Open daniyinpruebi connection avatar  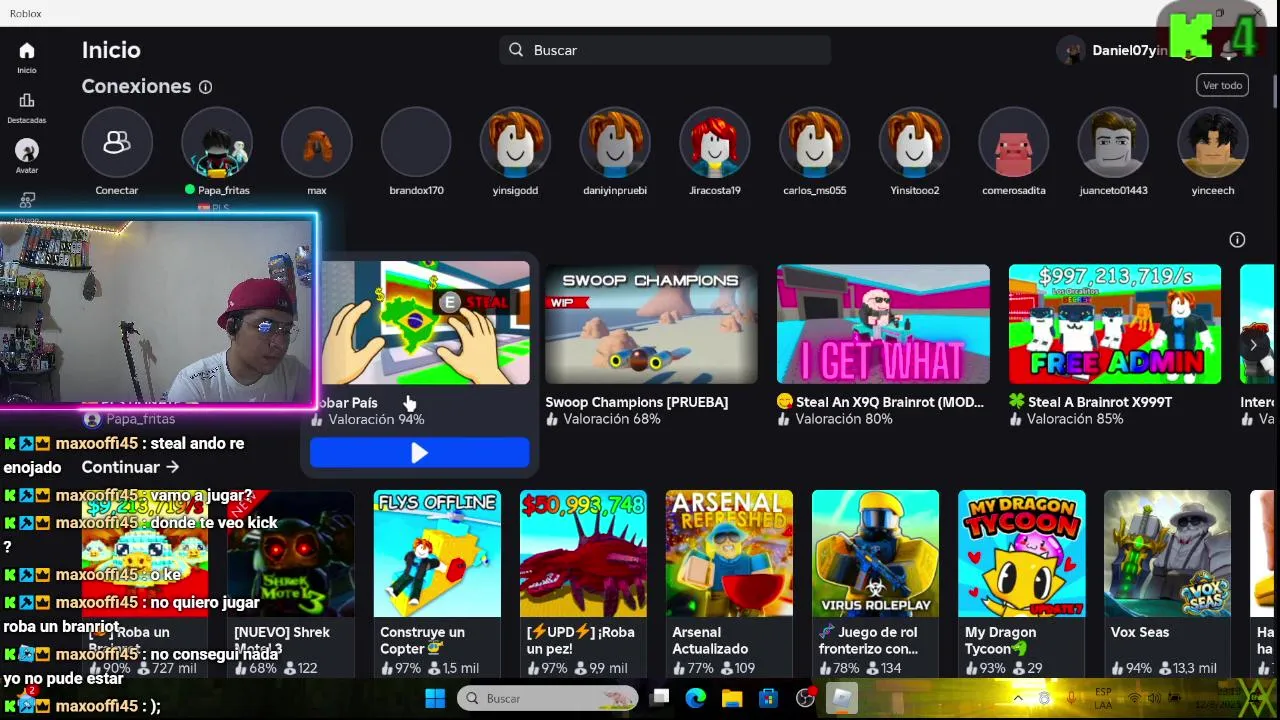(615, 143)
